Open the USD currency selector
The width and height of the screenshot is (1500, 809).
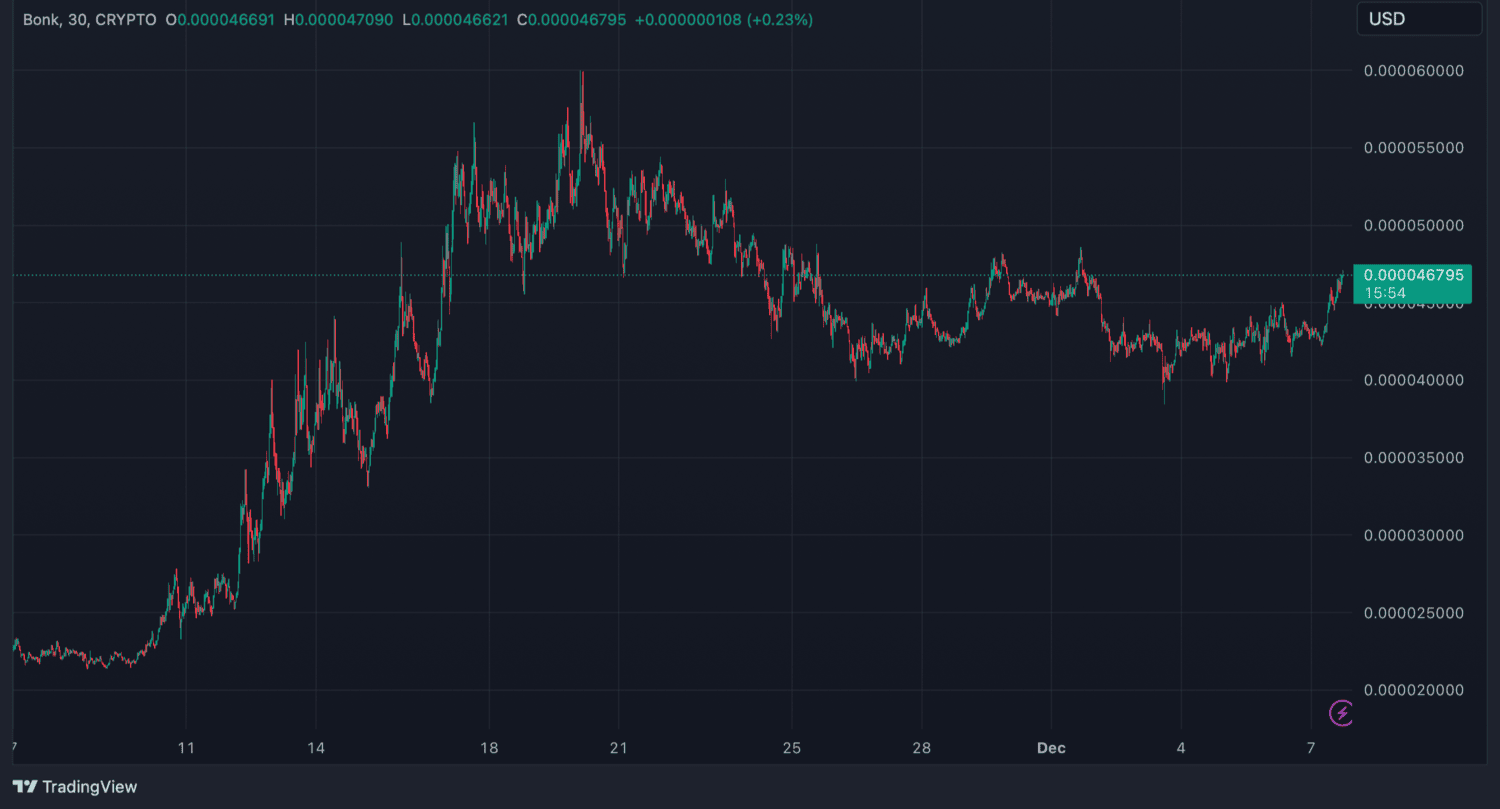pos(1418,20)
